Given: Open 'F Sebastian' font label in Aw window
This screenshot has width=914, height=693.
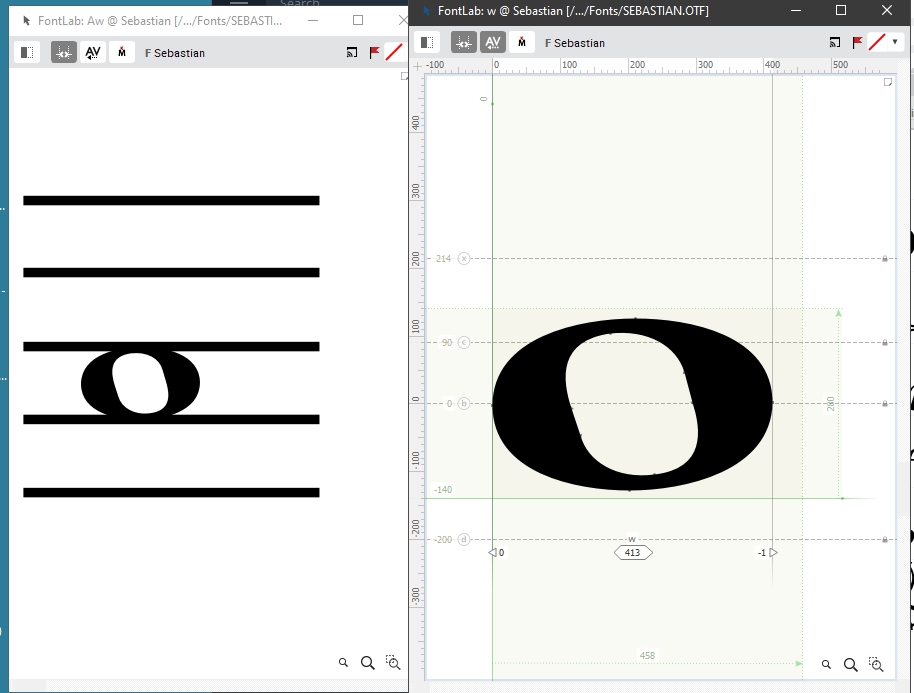Looking at the screenshot, I should click(175, 53).
